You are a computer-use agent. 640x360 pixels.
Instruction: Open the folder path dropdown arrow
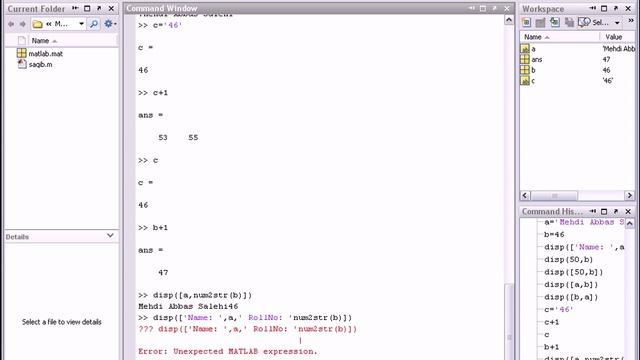click(81, 24)
